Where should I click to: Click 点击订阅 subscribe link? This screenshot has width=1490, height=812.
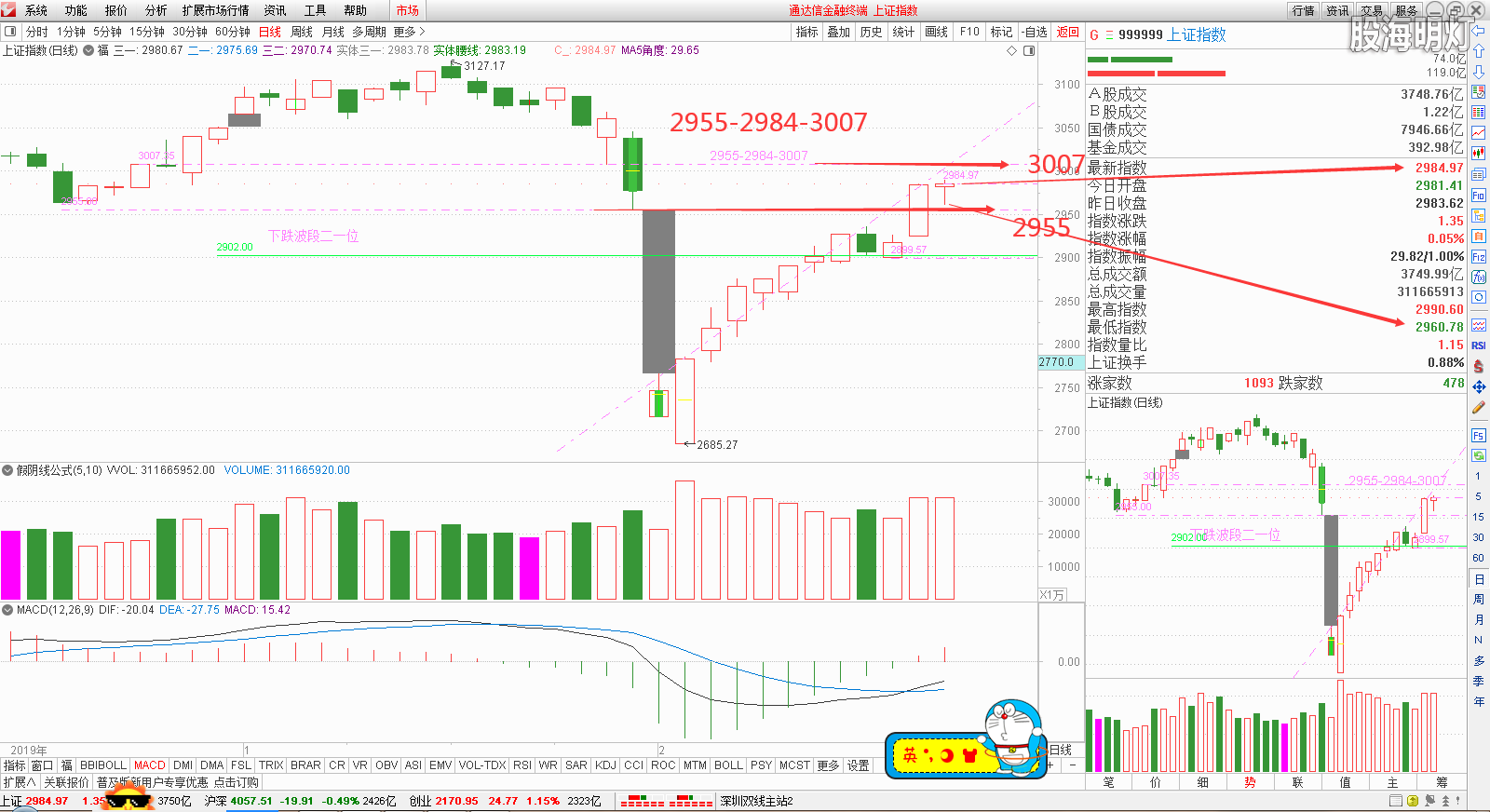pos(237,782)
